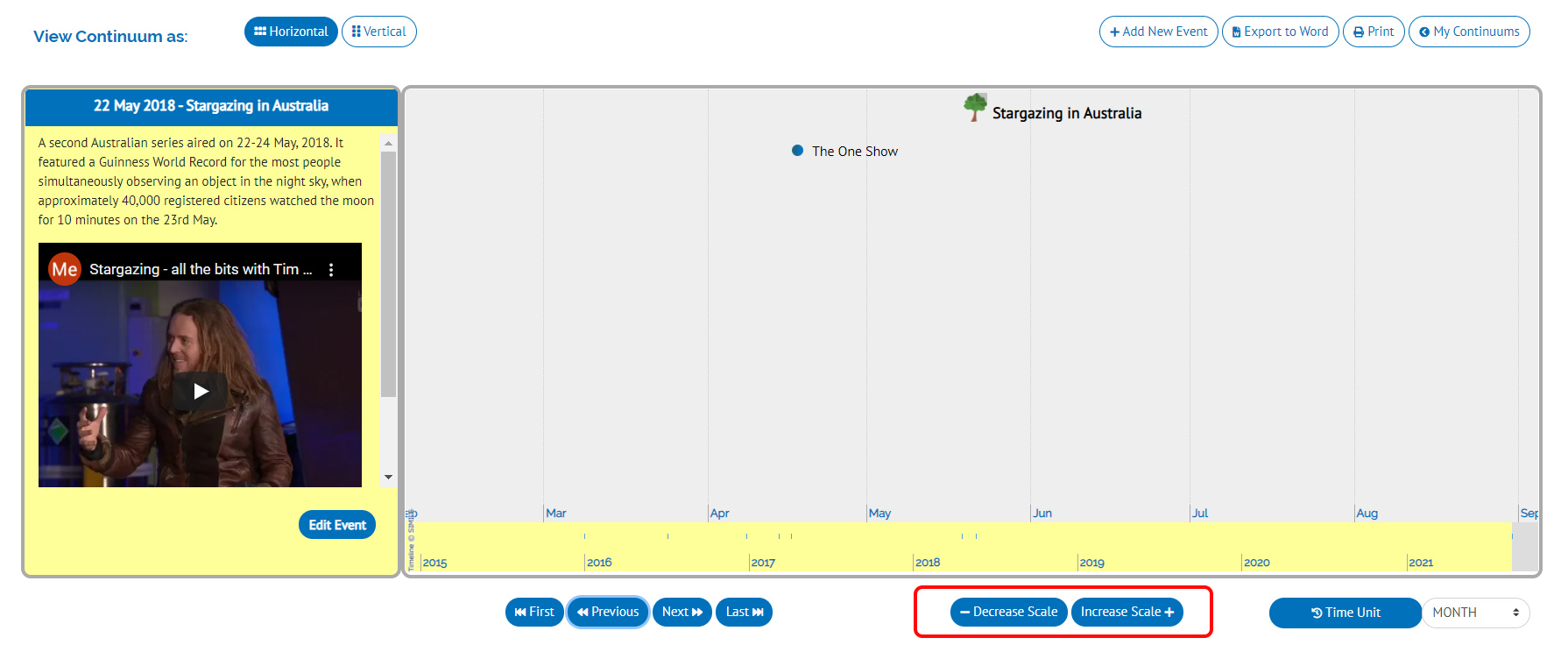The height and width of the screenshot is (645, 1568).
Task: Play the Stargazing YouTube video
Action: (x=201, y=391)
